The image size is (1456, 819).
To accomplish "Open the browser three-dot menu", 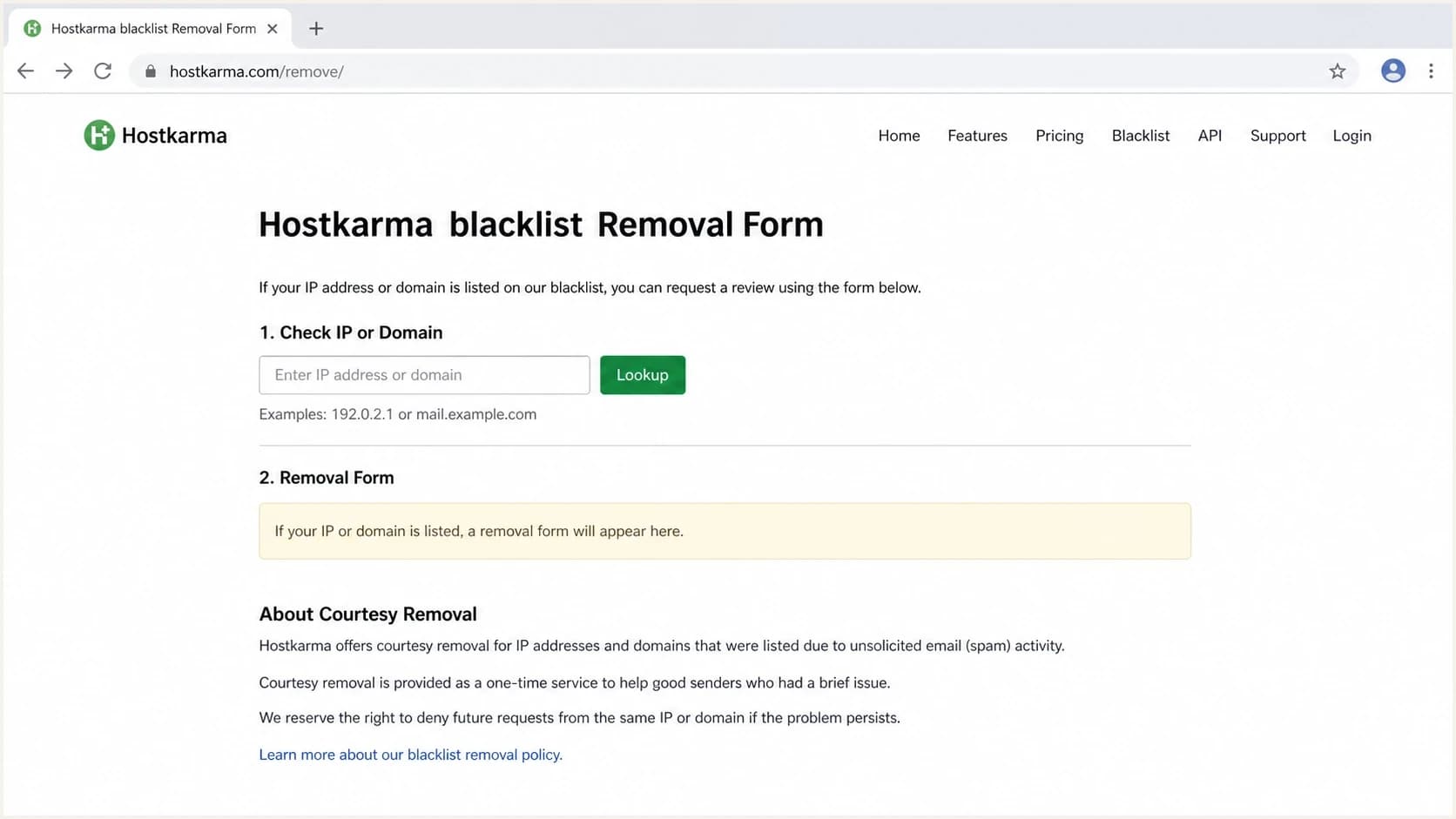I will 1431,71.
